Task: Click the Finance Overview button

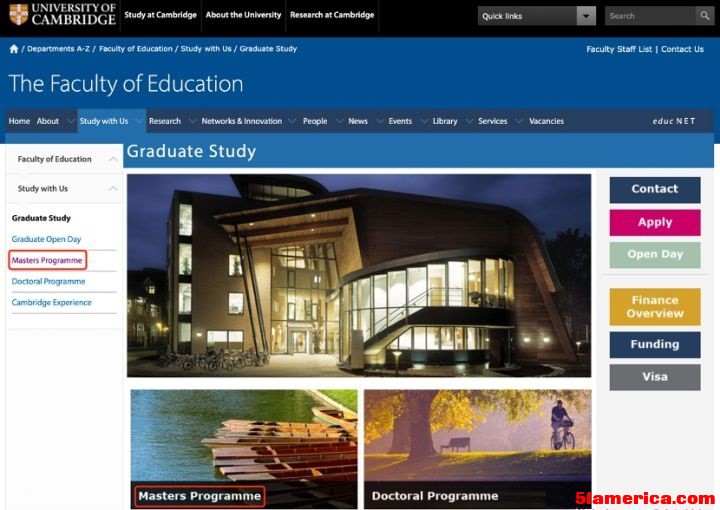Action: (x=655, y=307)
